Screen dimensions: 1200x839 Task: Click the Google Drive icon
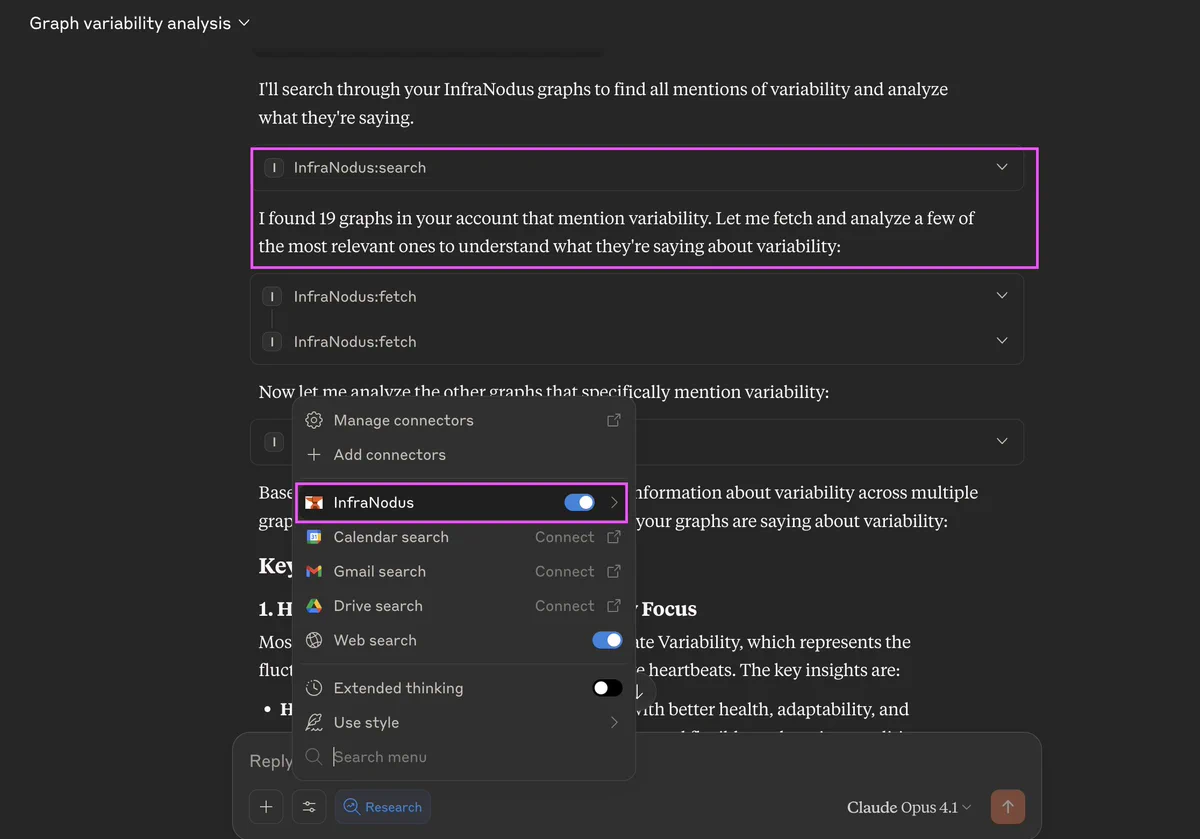coord(314,606)
